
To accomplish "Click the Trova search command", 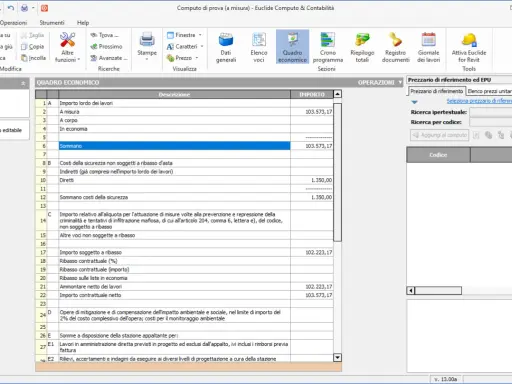I will pos(105,35).
